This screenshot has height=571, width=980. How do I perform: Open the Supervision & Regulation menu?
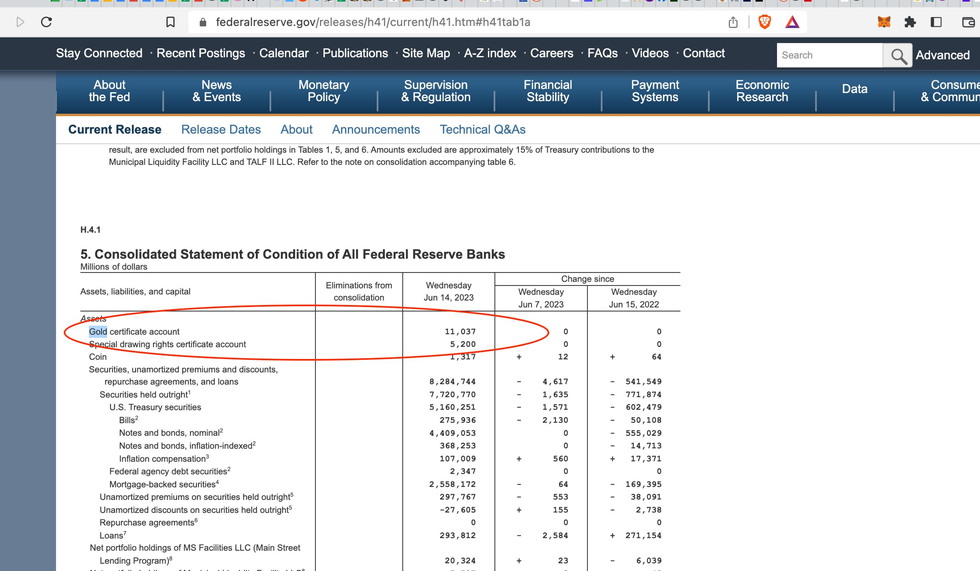(x=435, y=91)
